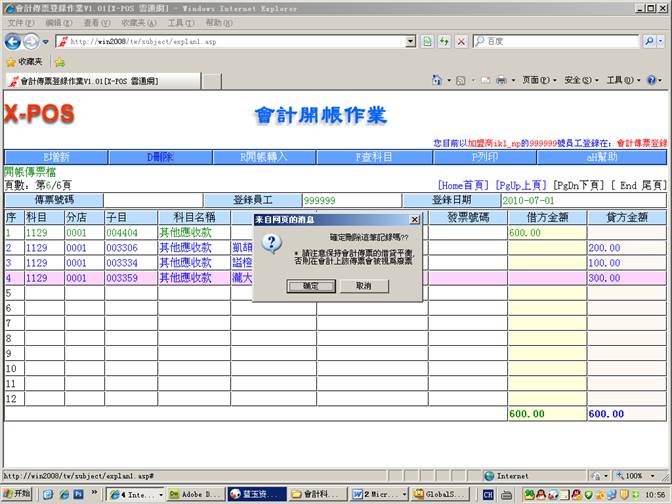Confirm deletion with 確定 button
This screenshot has width=672, height=504.
304,286
